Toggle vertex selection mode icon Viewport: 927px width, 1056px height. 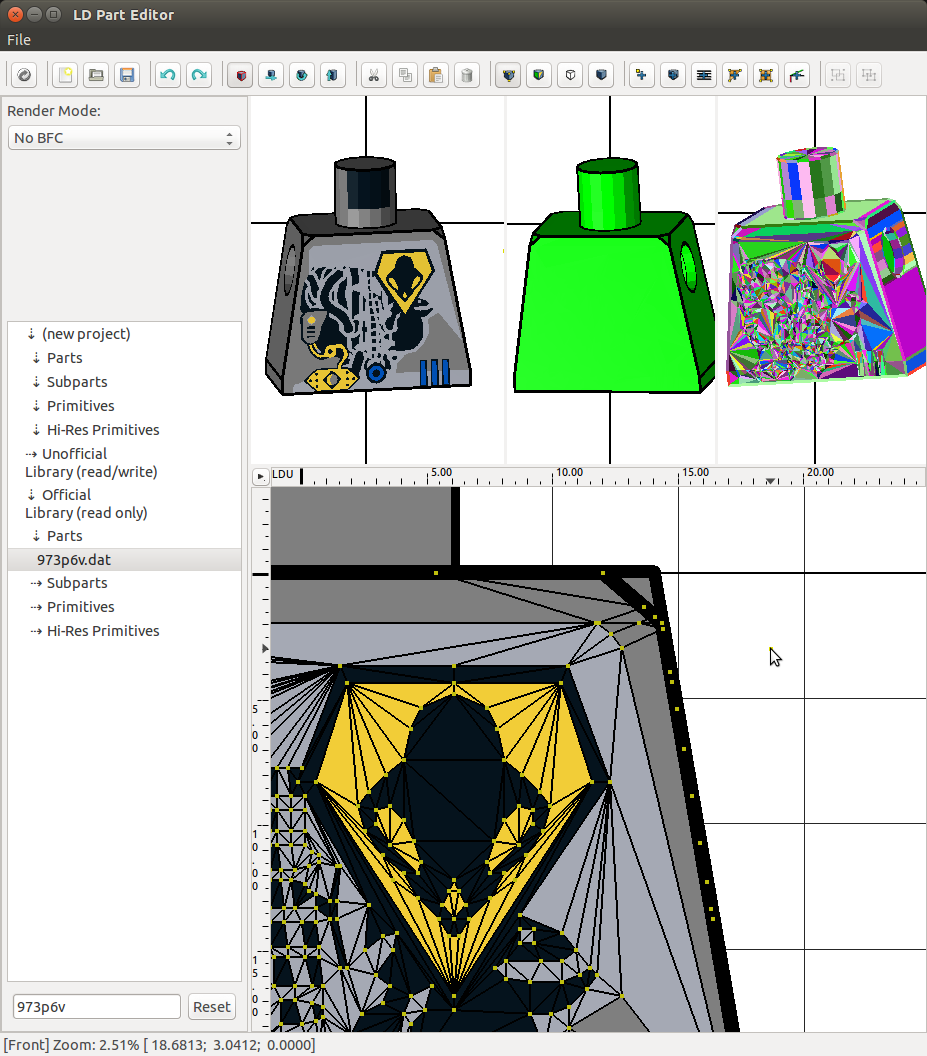509,75
